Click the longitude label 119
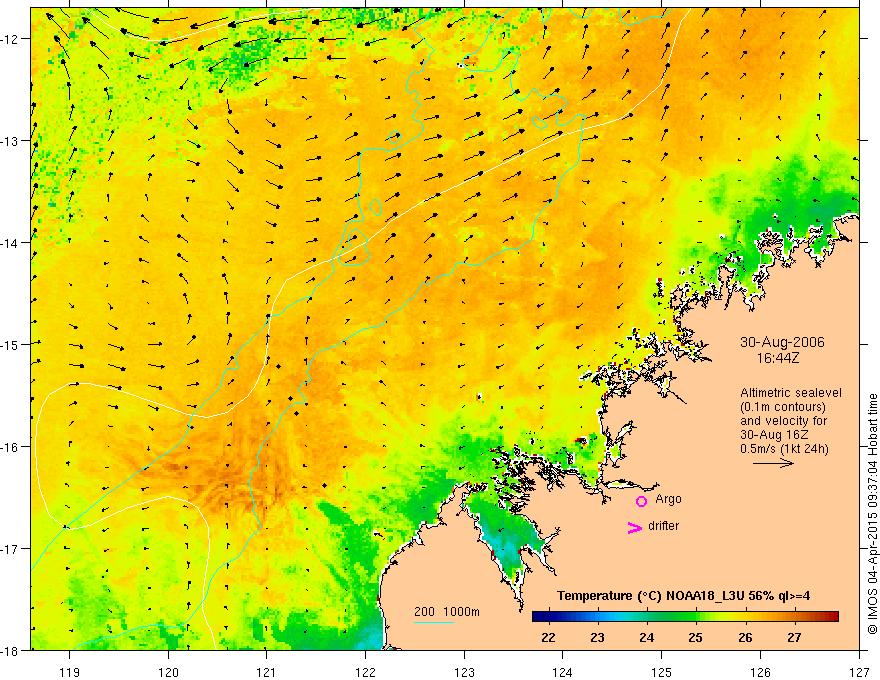The height and width of the screenshot is (680, 880). pos(70,672)
